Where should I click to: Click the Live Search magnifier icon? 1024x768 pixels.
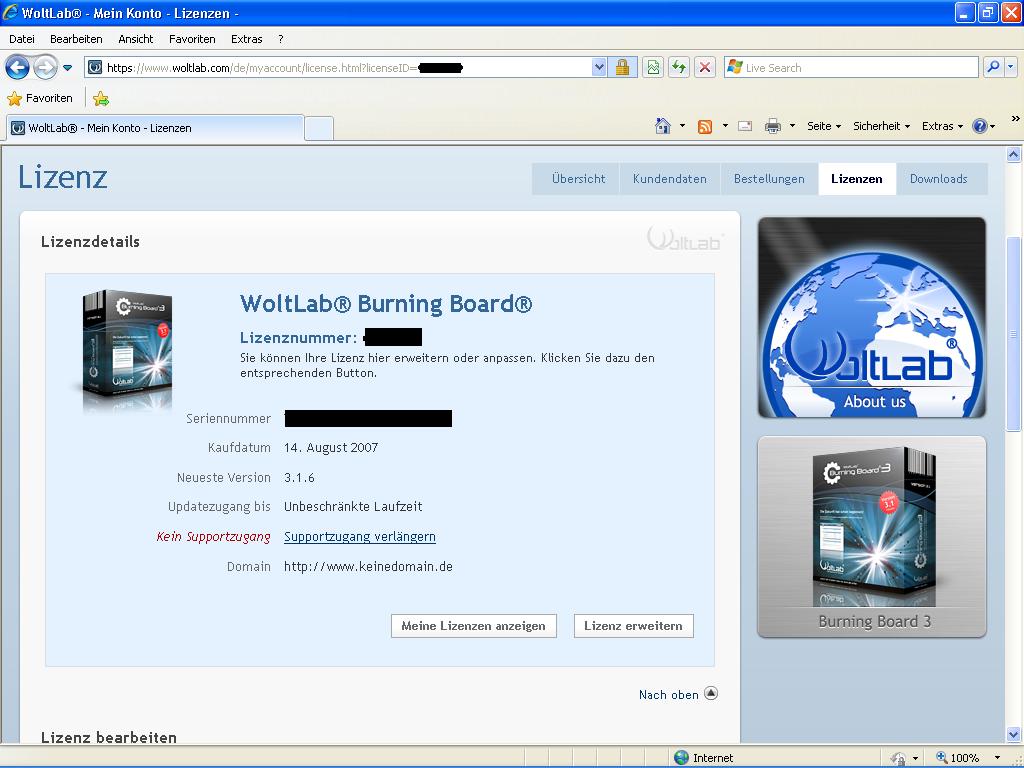click(x=993, y=67)
